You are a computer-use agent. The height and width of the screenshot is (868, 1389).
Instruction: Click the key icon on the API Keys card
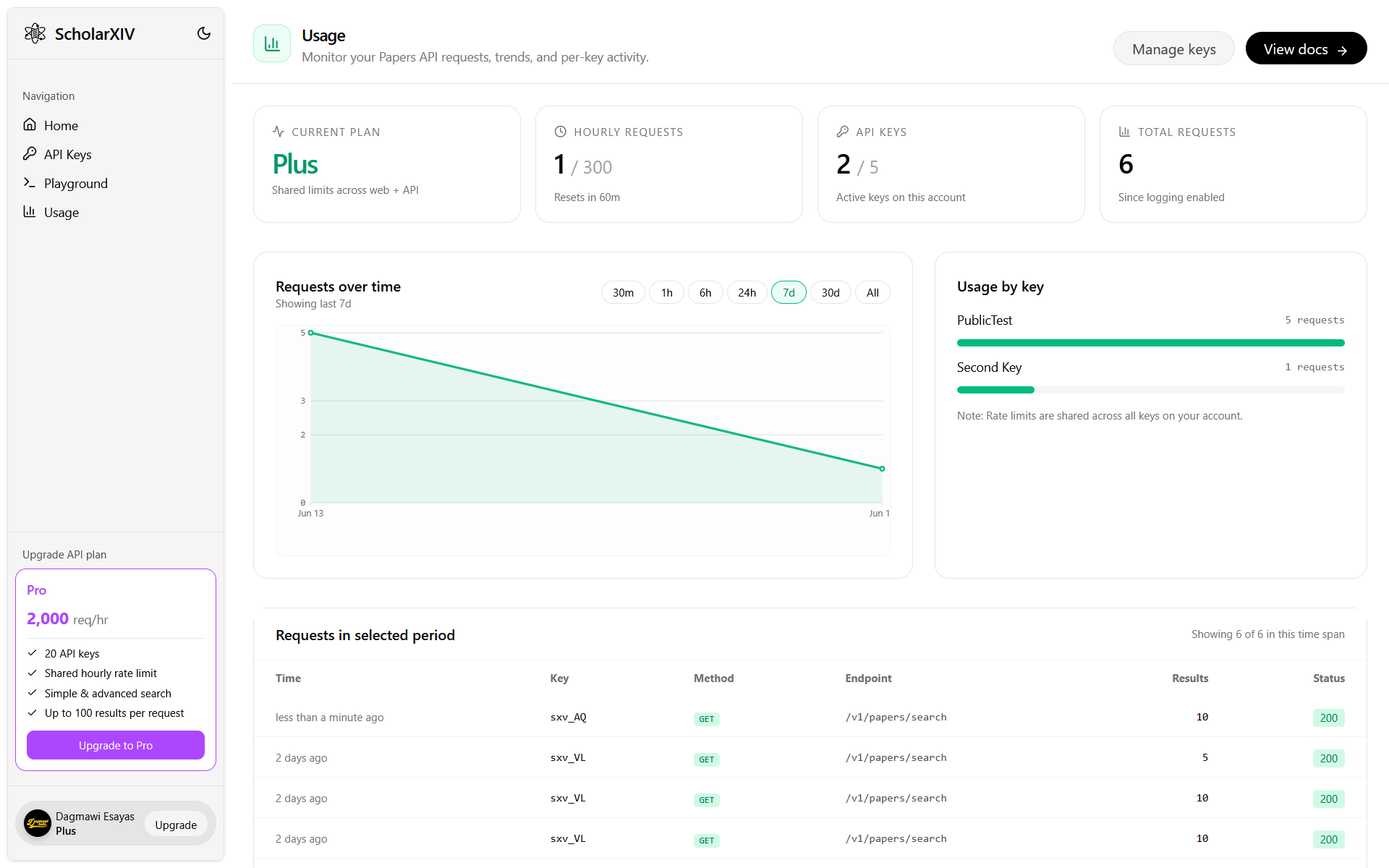pyautogui.click(x=842, y=132)
